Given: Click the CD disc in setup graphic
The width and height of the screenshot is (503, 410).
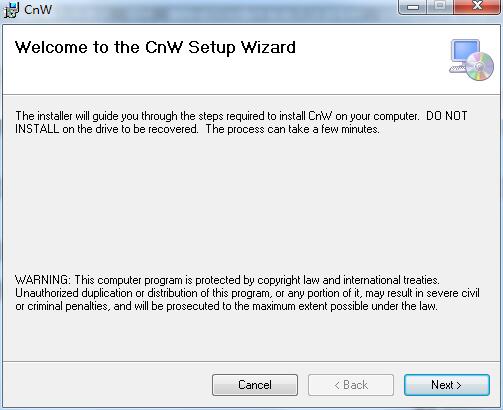Looking at the screenshot, I should (x=480, y=66).
